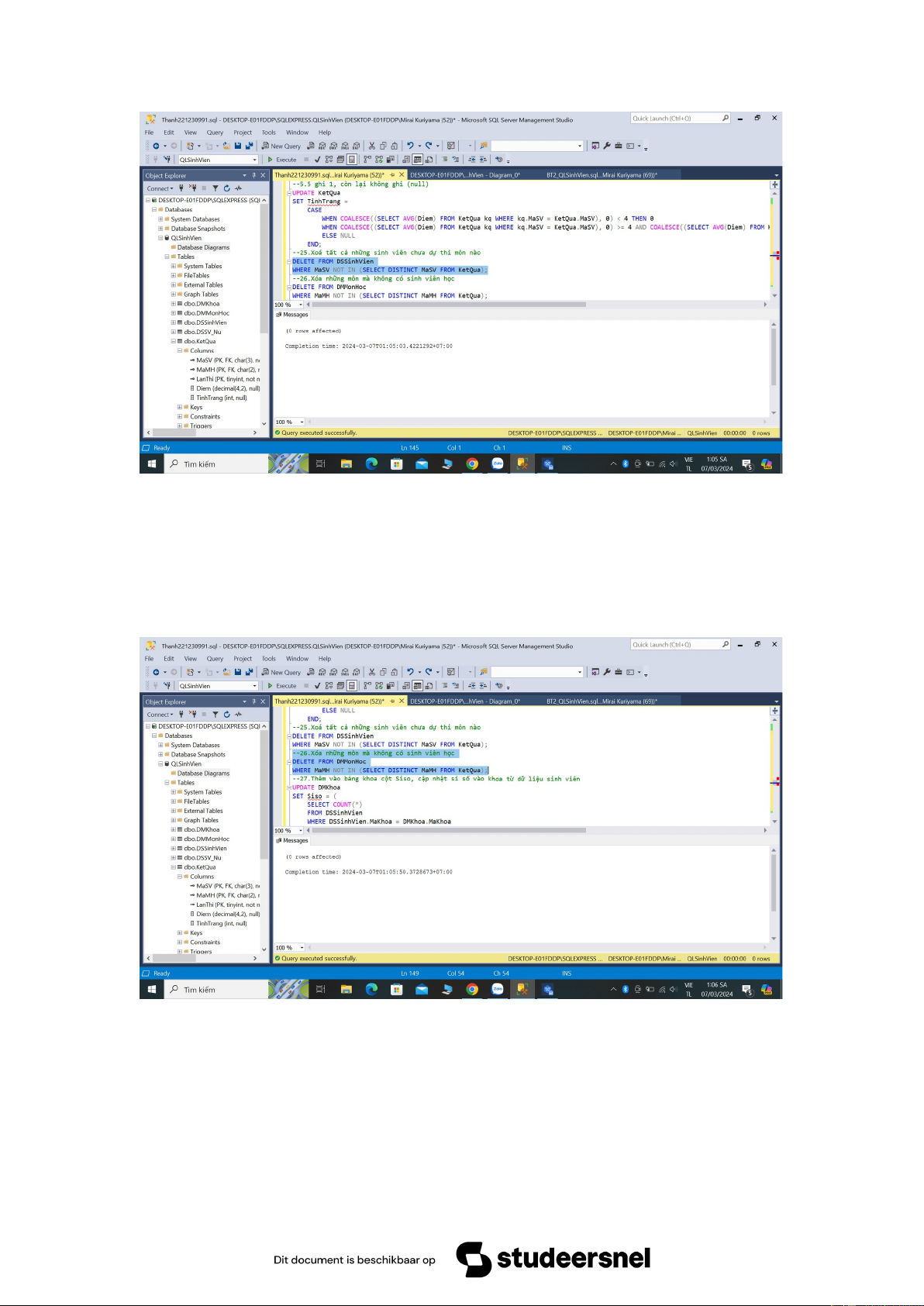Viewport: 924px width, 1306px height.
Task: Click Quick Launch search field in top window
Action: click(x=676, y=119)
